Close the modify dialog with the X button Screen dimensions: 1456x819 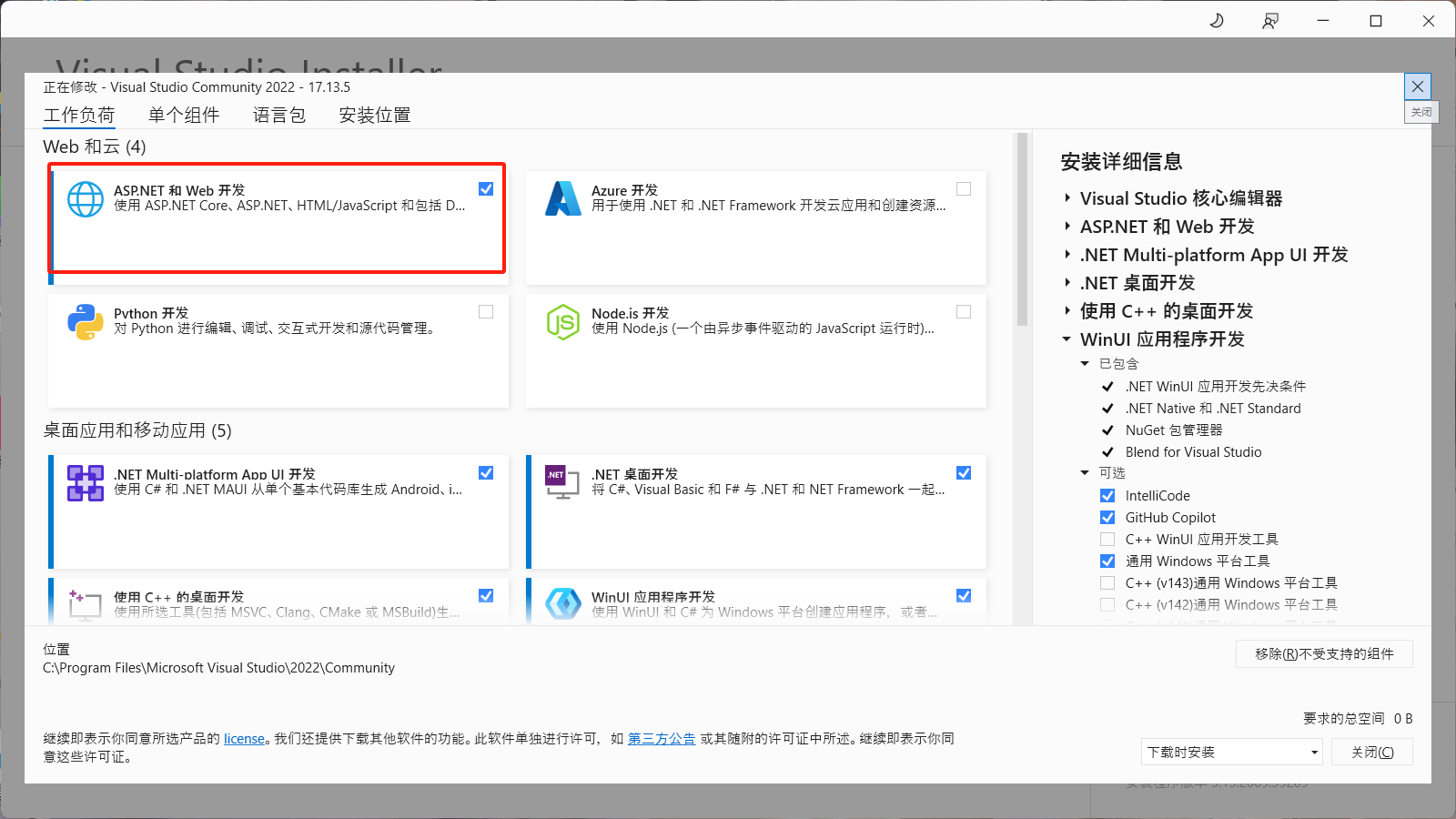click(1418, 86)
